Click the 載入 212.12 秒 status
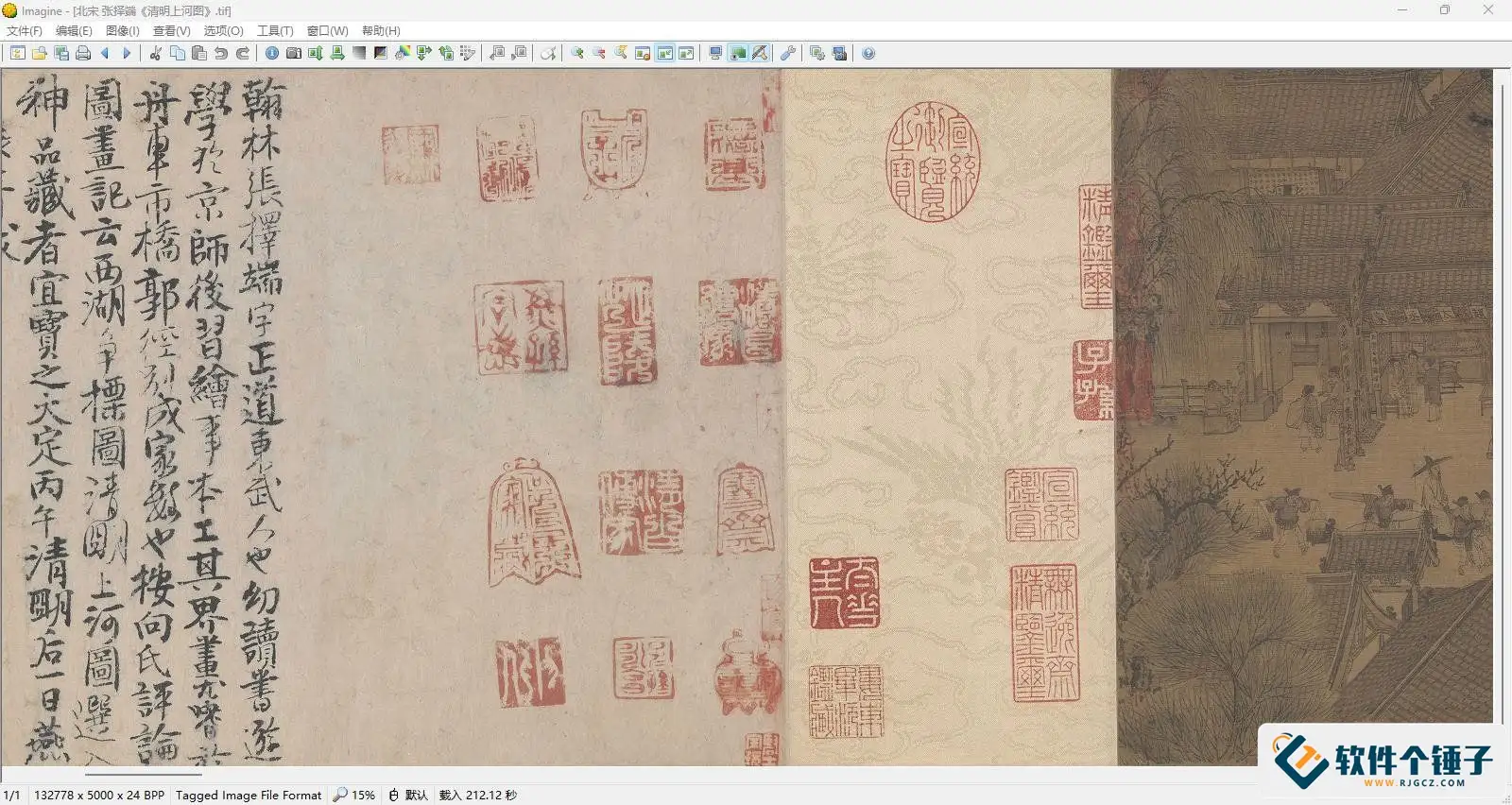The image size is (1512, 805). [478, 796]
